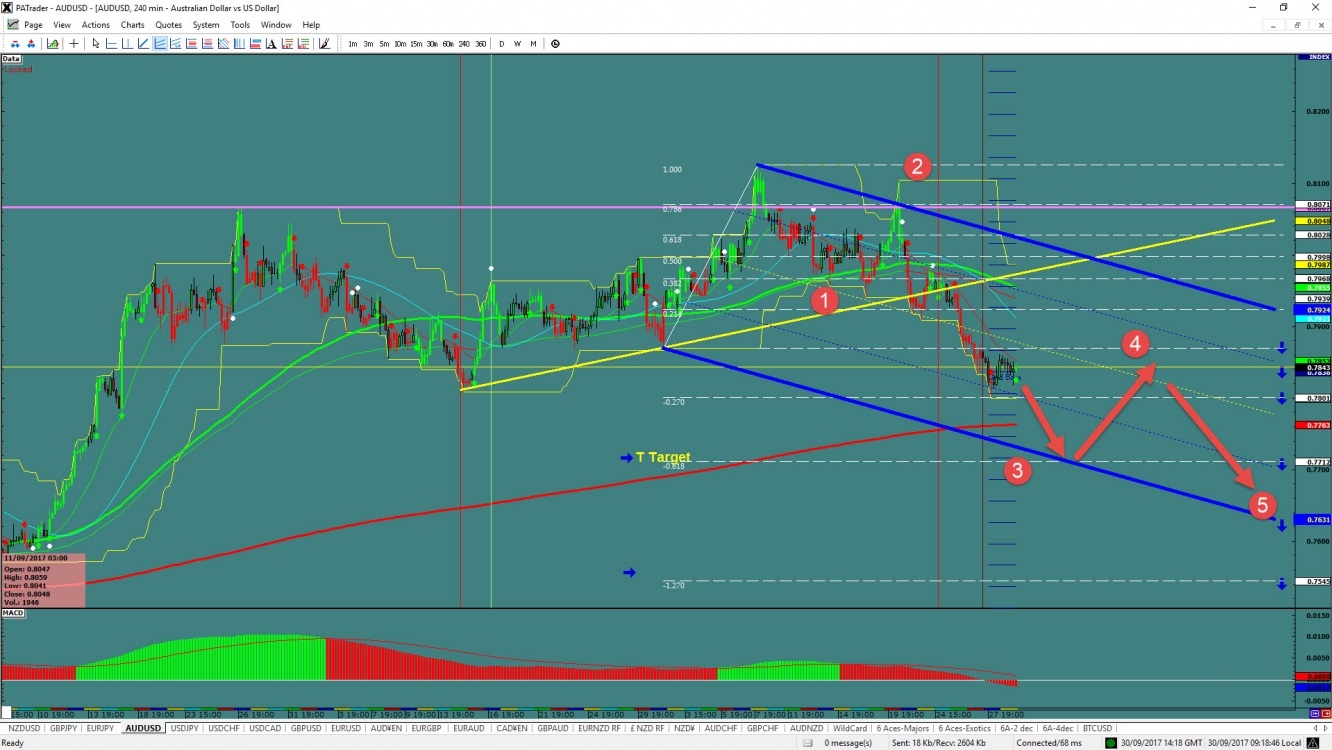Click the first red-blue arrows toolbar icon
The height and width of the screenshot is (750, 1332).
click(x=15, y=43)
